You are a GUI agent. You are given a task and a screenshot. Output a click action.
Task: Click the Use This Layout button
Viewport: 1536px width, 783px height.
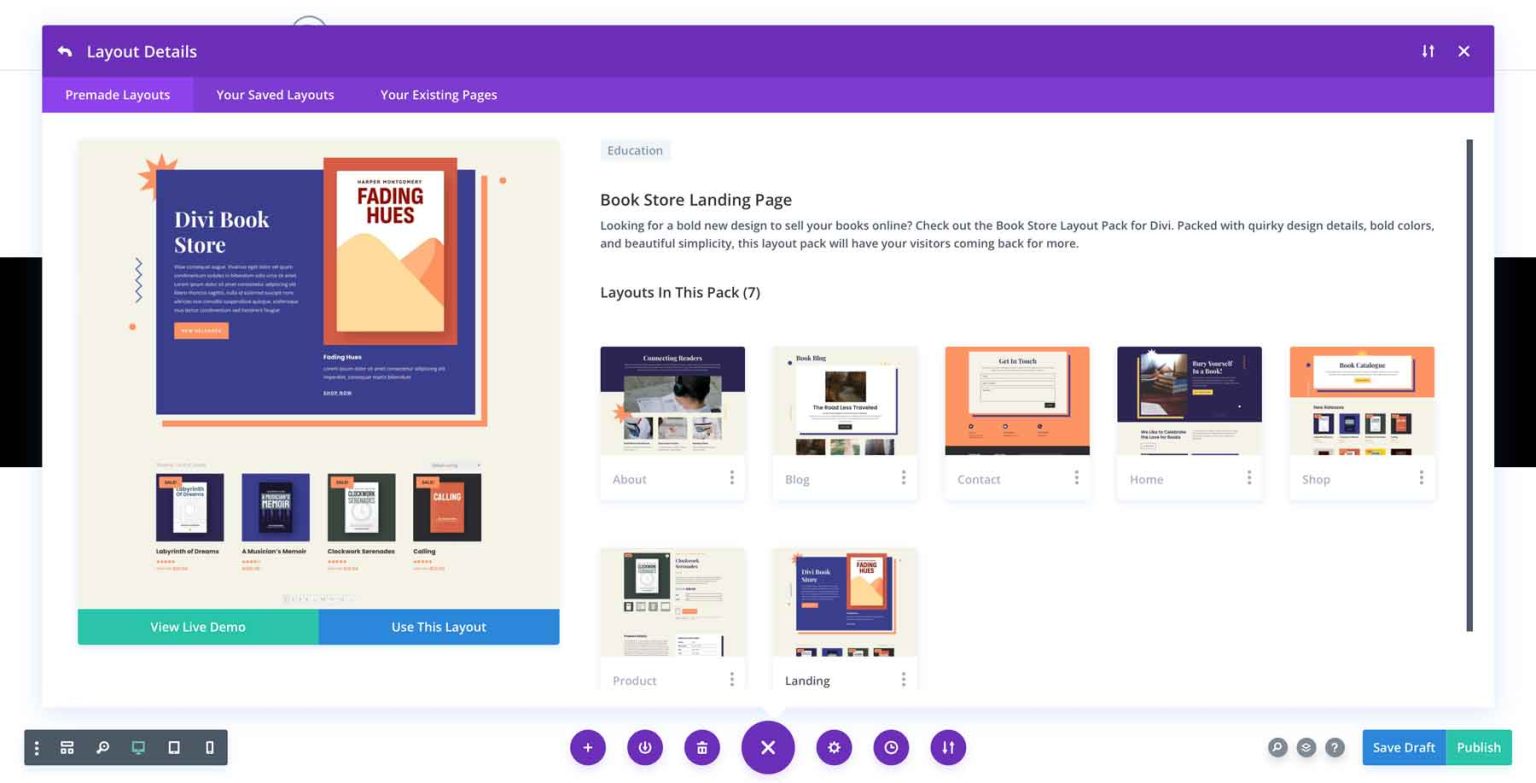pos(437,627)
